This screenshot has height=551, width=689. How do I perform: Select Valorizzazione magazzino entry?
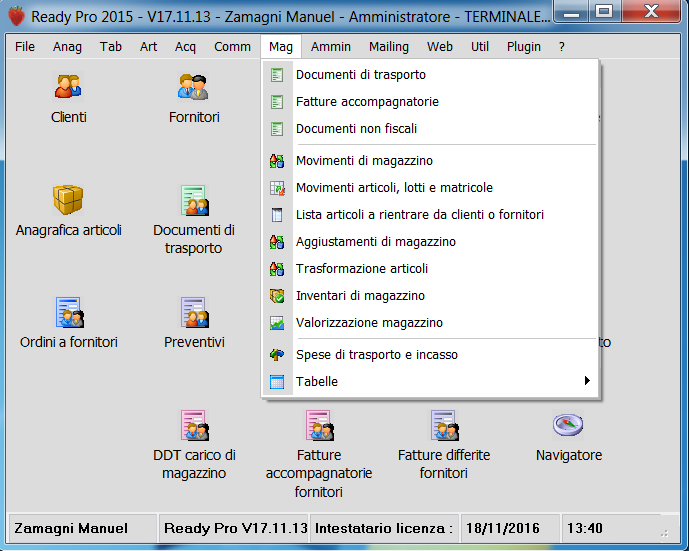point(431,323)
